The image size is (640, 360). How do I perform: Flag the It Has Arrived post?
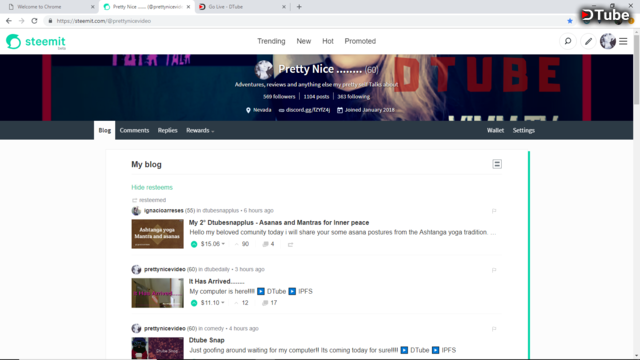pyautogui.click(x=494, y=270)
